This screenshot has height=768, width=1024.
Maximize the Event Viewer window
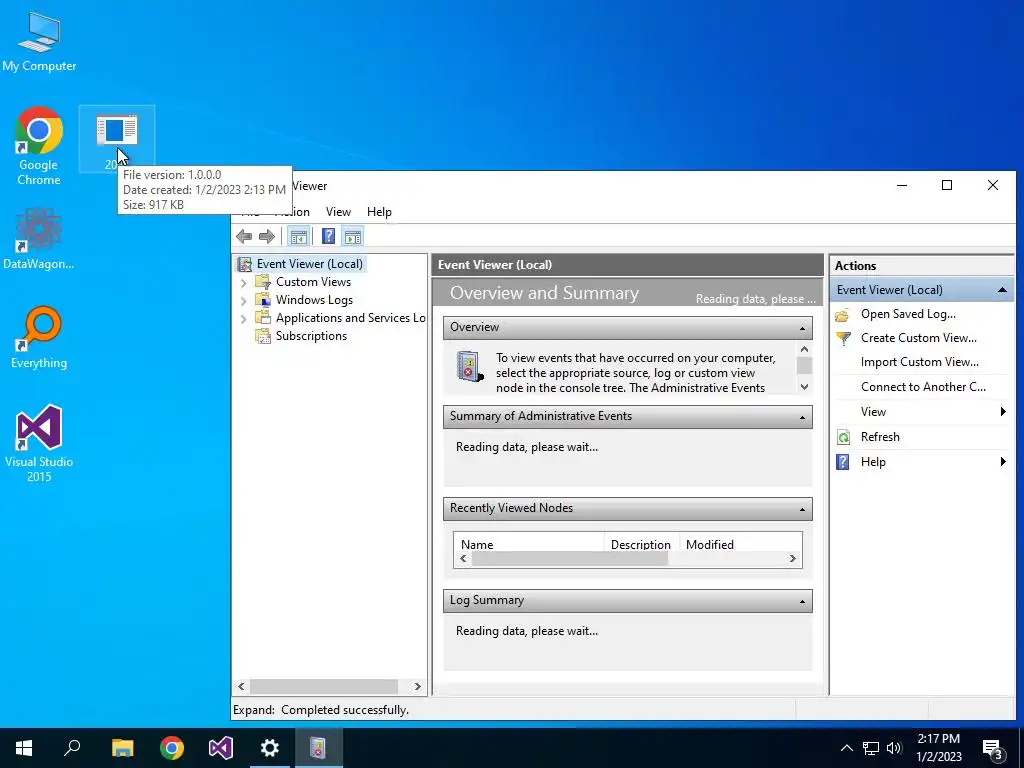pyautogui.click(x=947, y=185)
